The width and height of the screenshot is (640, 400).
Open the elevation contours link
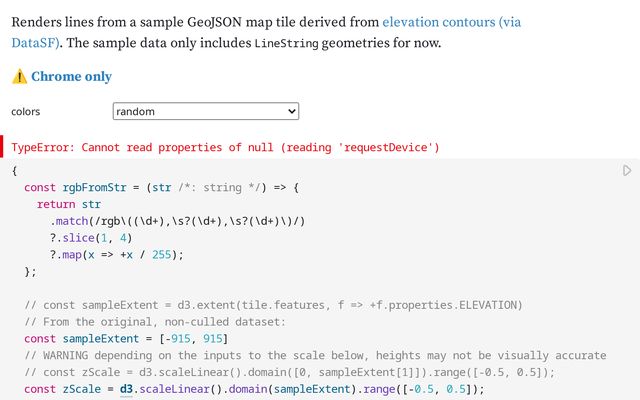[453, 21]
